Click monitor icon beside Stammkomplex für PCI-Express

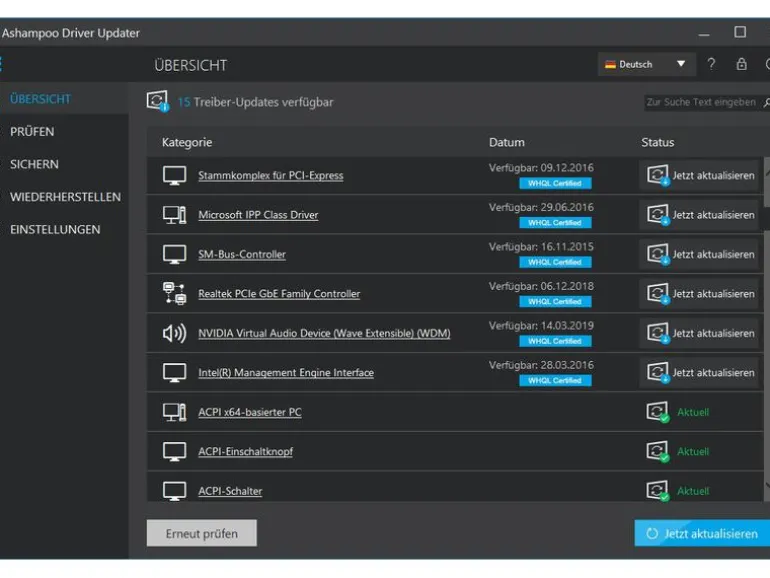174,175
